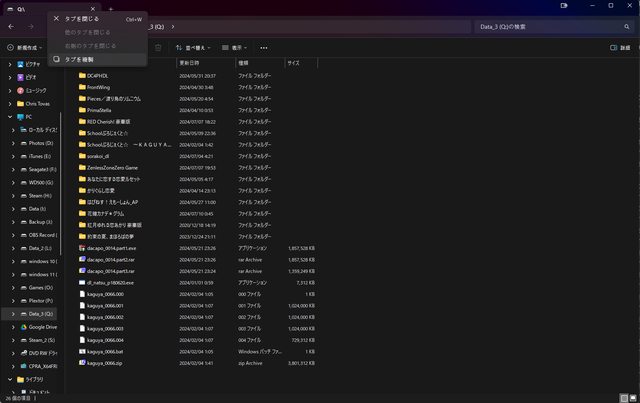Sort by the 更新日時 column header
Screen dimensions: 640x403
click(x=191, y=63)
